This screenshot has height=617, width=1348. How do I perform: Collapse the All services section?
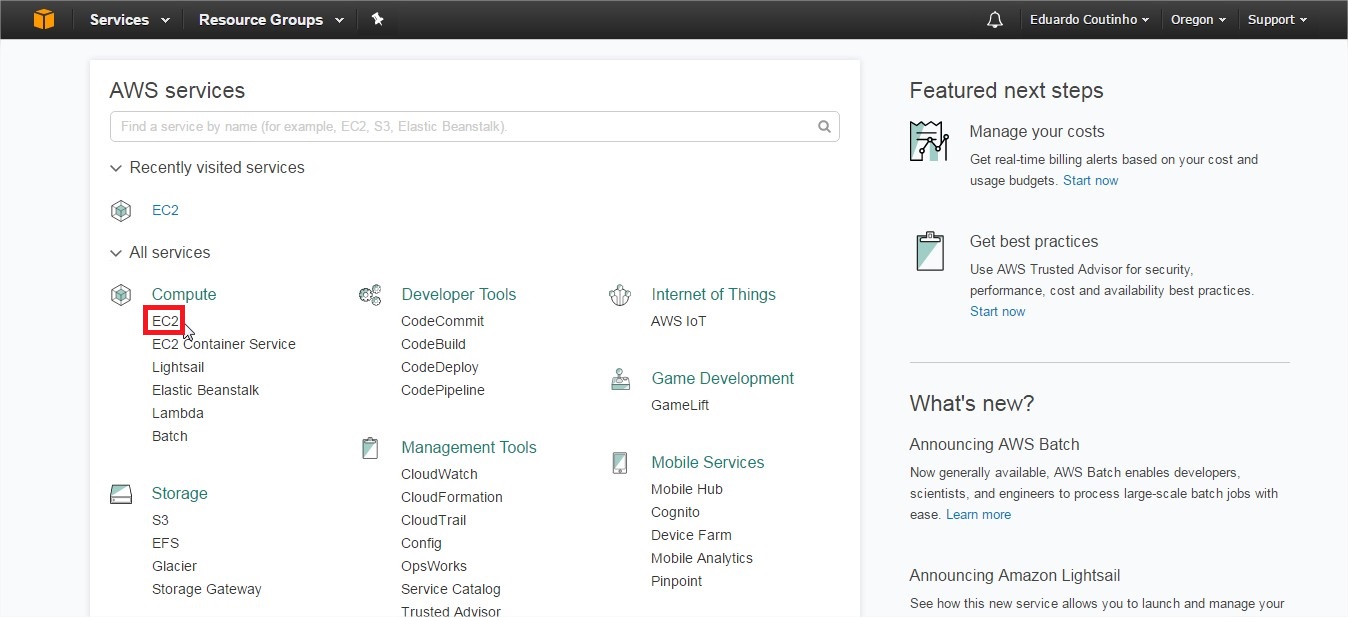tap(160, 252)
